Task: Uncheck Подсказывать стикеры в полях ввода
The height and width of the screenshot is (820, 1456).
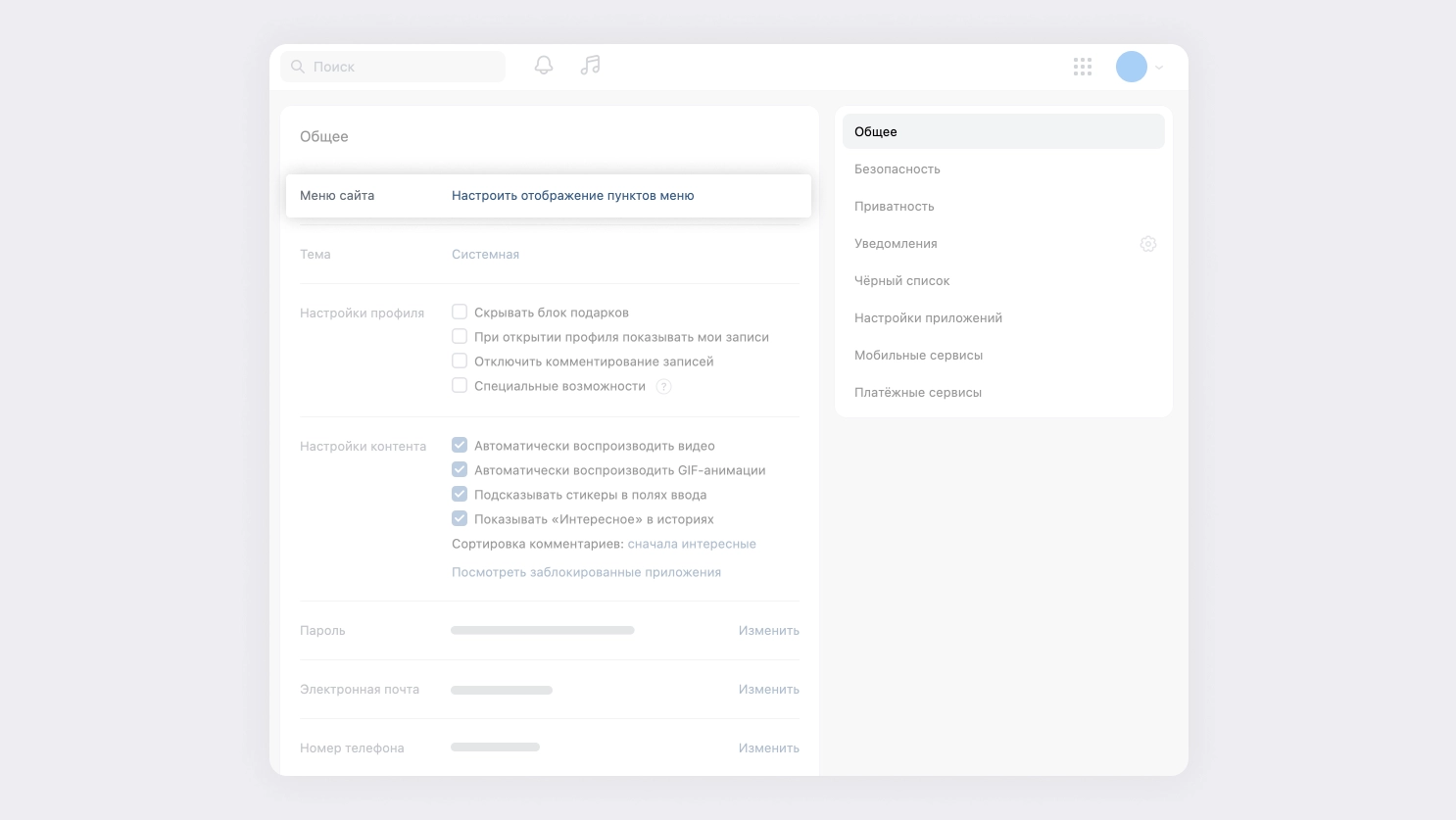Action: 460,494
